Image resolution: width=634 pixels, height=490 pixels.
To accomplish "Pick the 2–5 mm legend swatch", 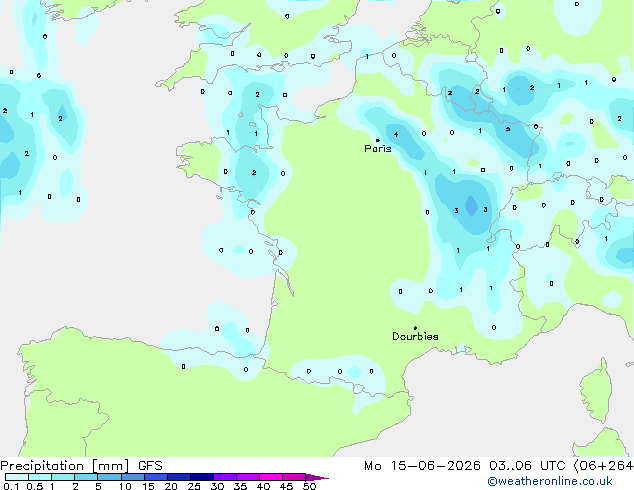I will point(86,477).
